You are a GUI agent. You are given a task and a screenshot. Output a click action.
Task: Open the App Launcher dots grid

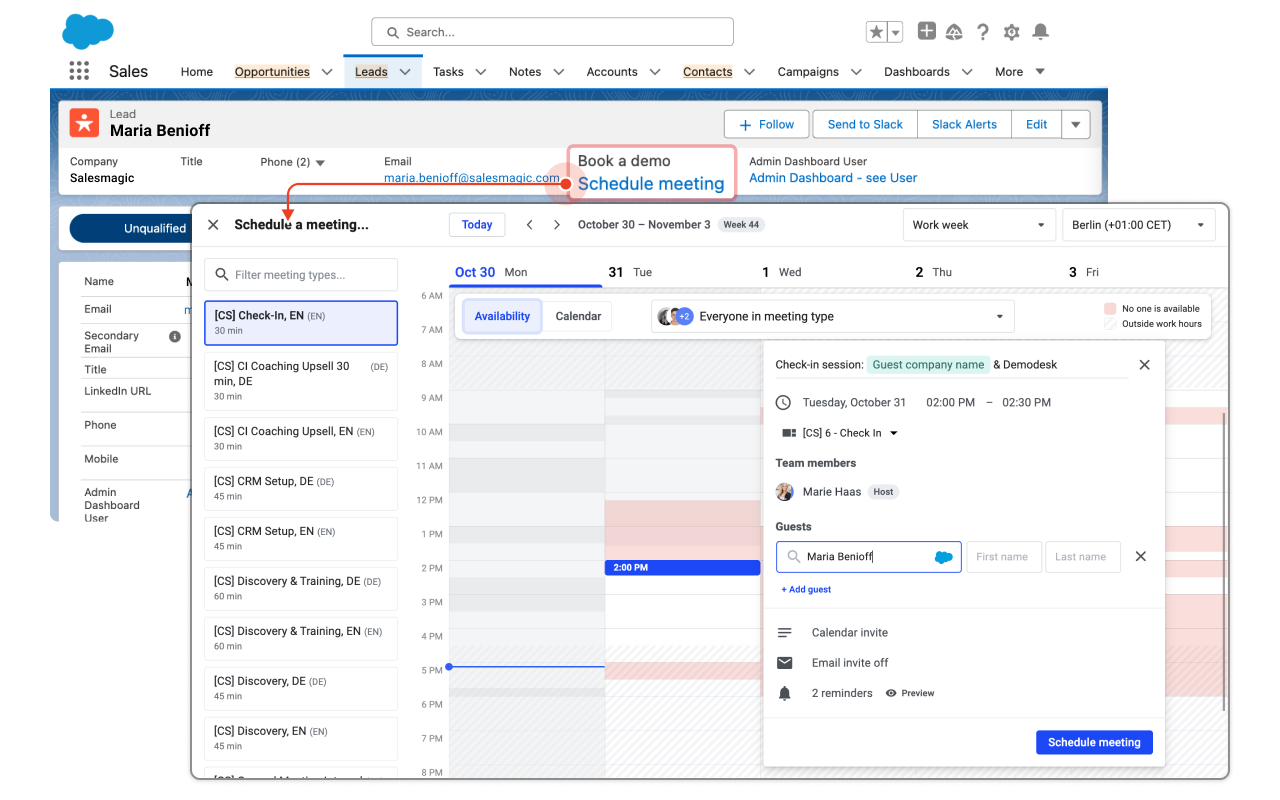click(x=79, y=71)
